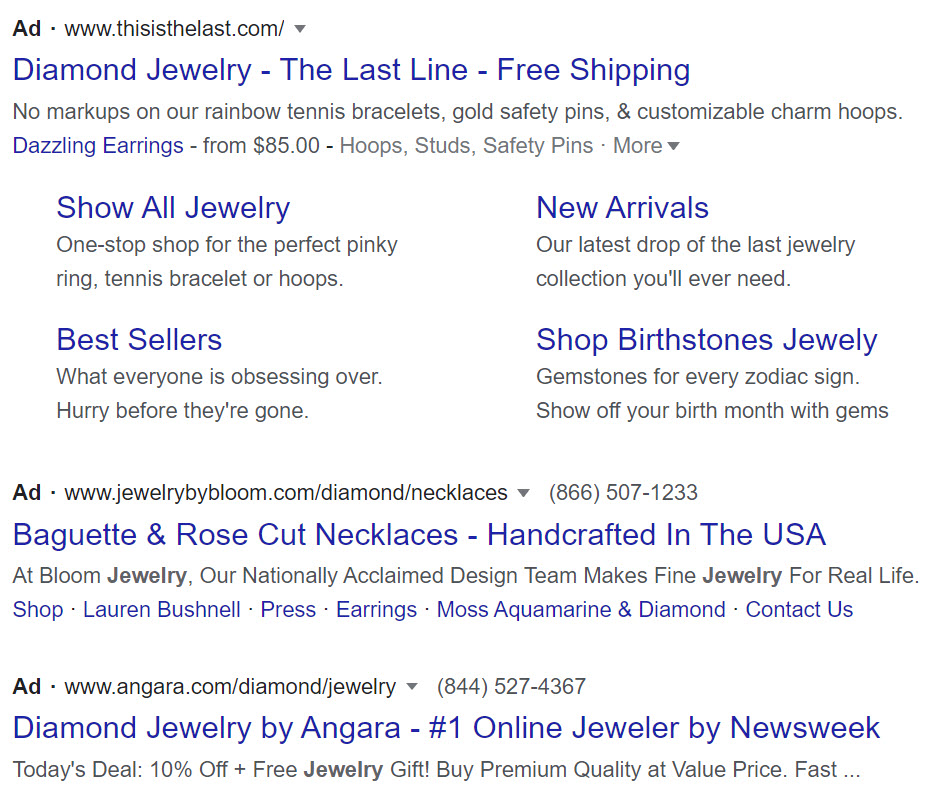Click dropdown arrow beside jewelrybybloom.com URL
Screen dimensions: 936x809
click(523, 493)
